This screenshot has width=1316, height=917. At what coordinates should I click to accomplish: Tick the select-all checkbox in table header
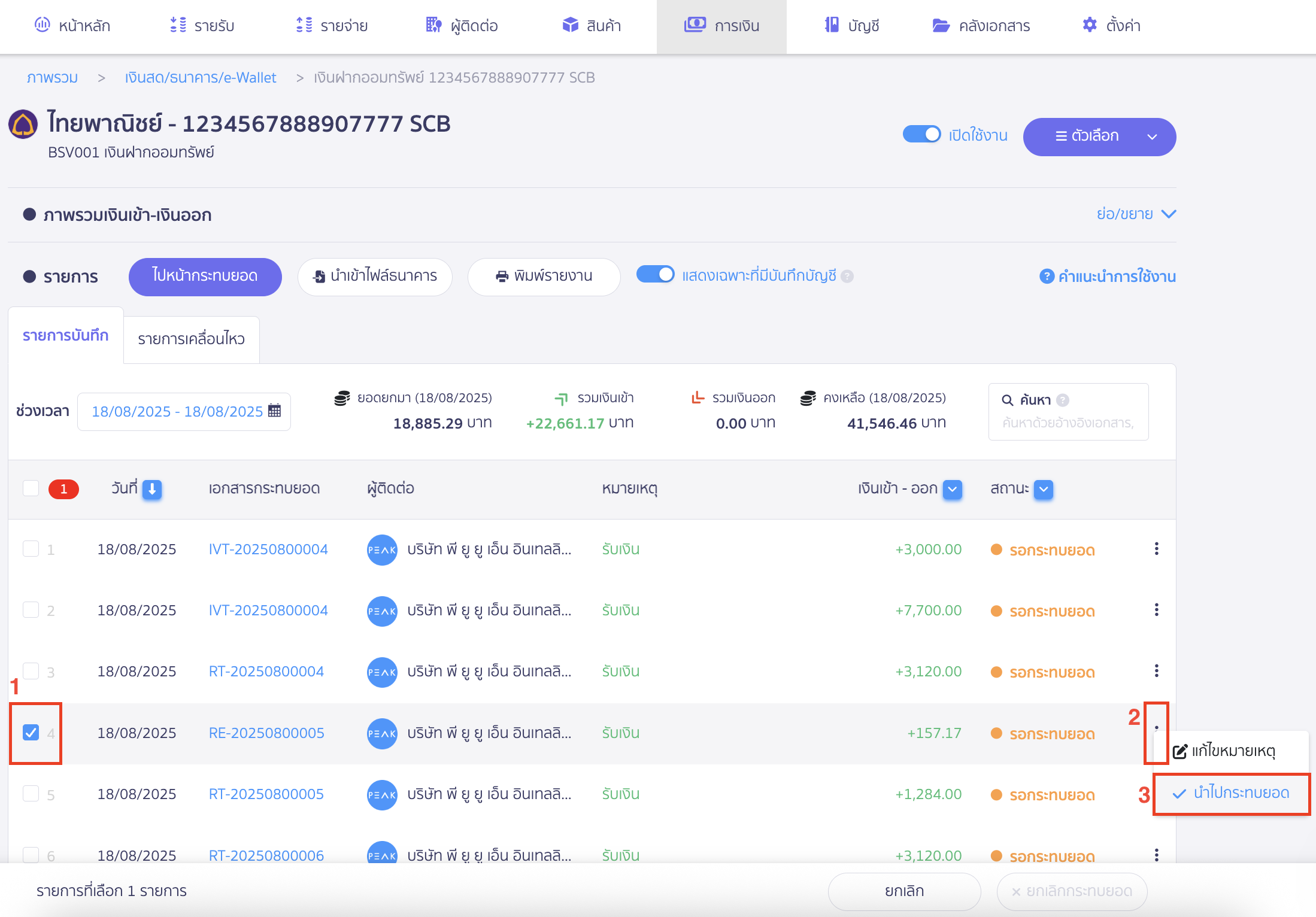31,488
